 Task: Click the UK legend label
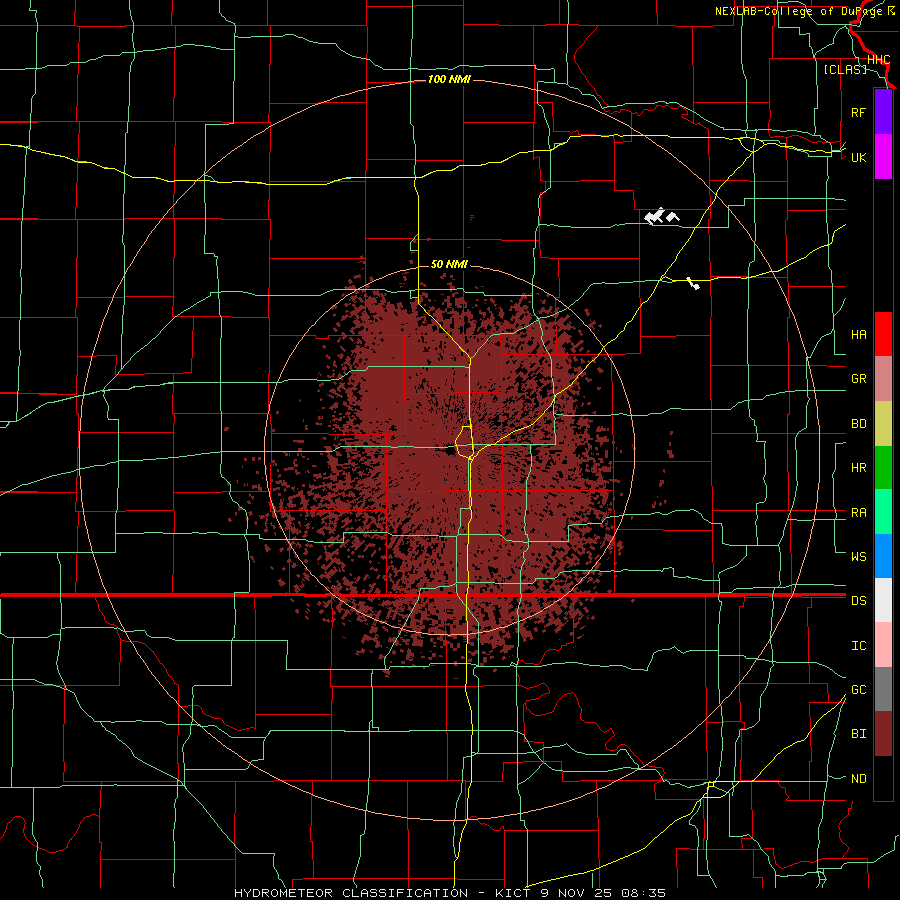tap(858, 158)
